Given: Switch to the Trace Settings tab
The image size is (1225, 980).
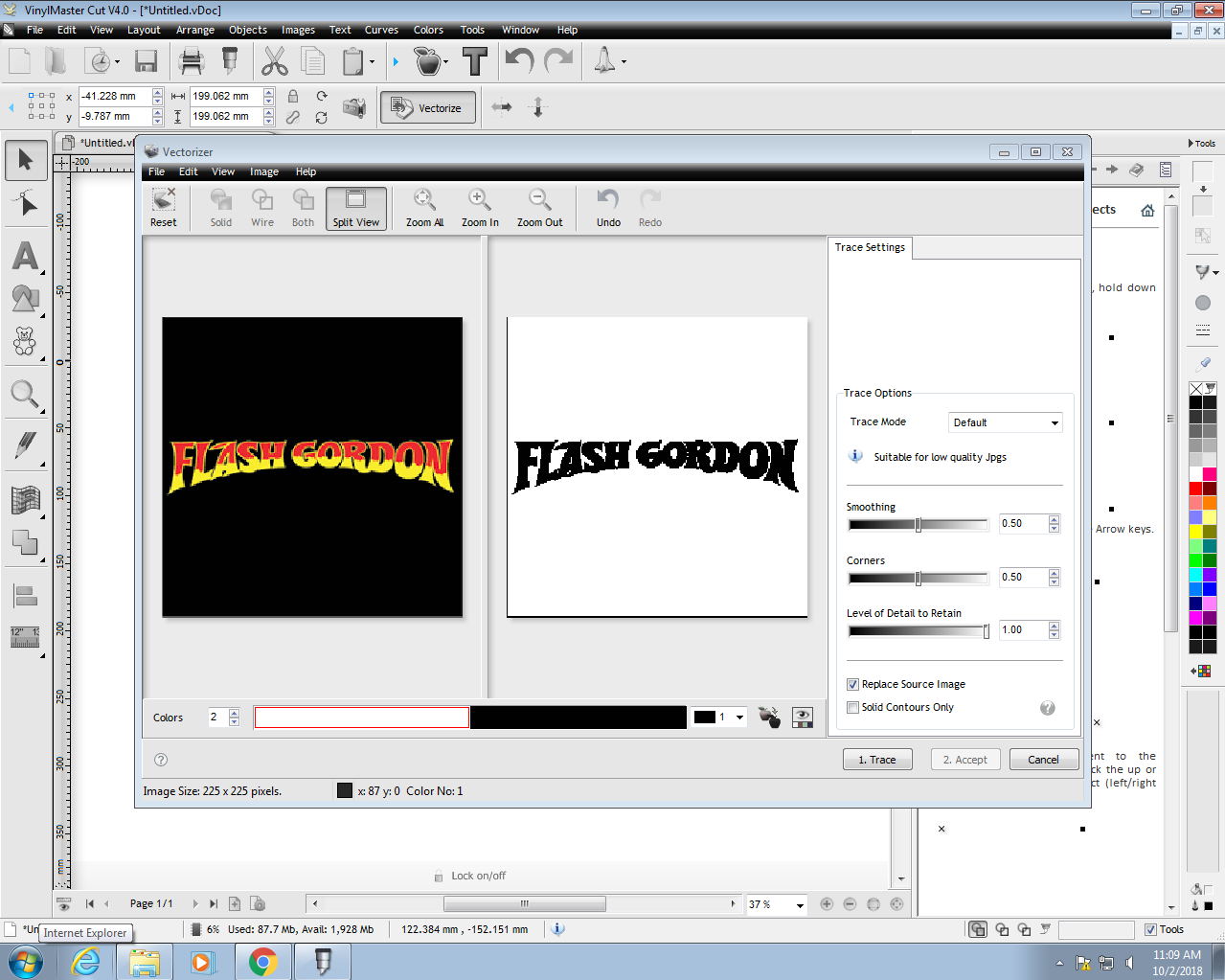Looking at the screenshot, I should coord(870,247).
